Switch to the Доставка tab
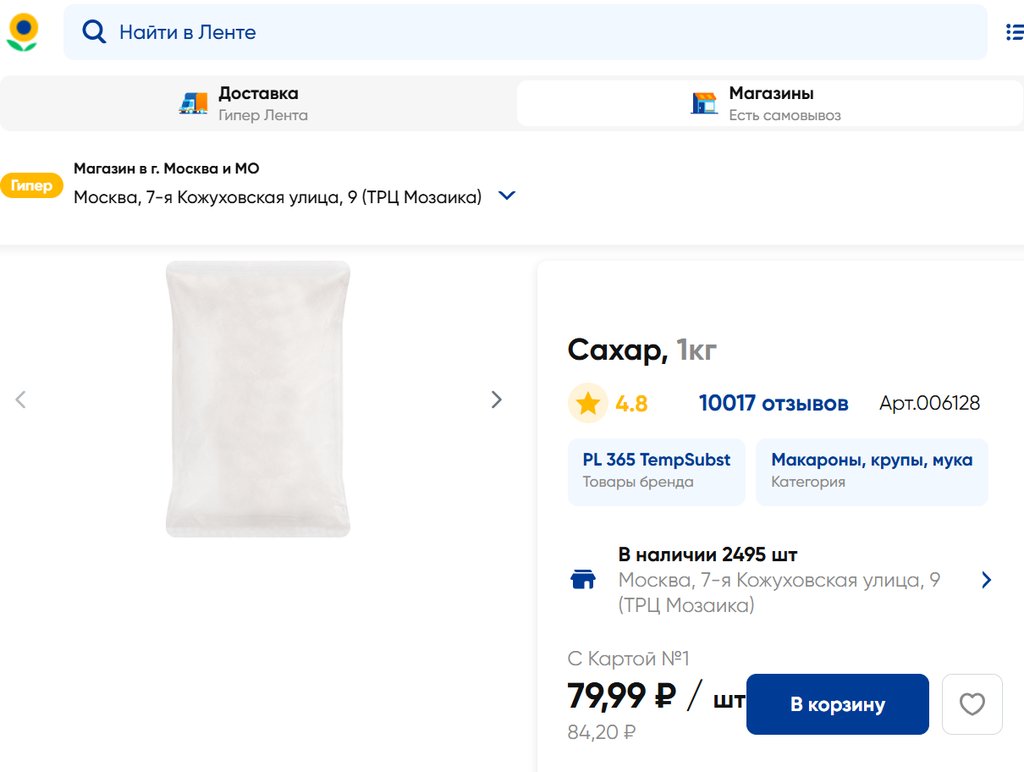This screenshot has width=1024, height=772. [258, 103]
